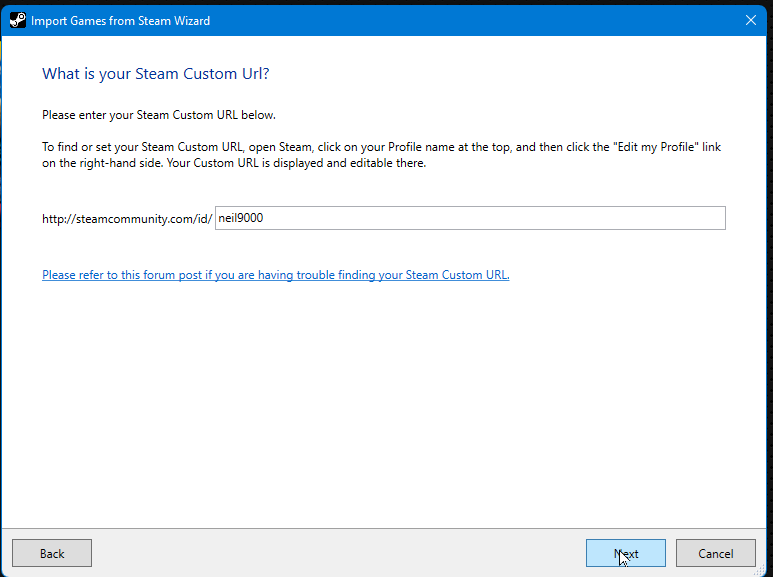Open the forum post link about Custom URL
Screen dimensions: 773x577
[276, 275]
